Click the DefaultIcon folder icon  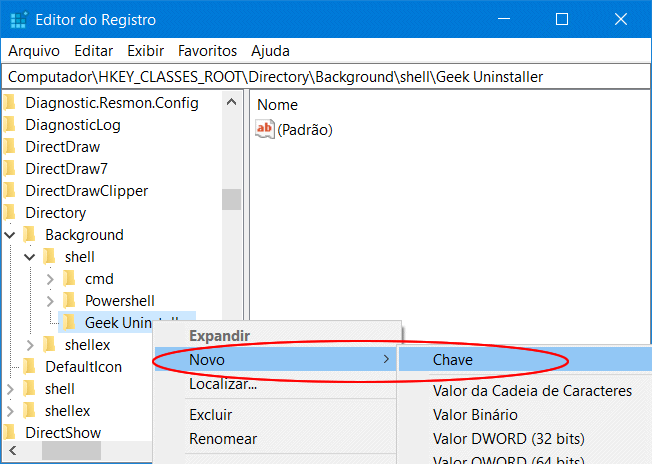click(x=29, y=366)
